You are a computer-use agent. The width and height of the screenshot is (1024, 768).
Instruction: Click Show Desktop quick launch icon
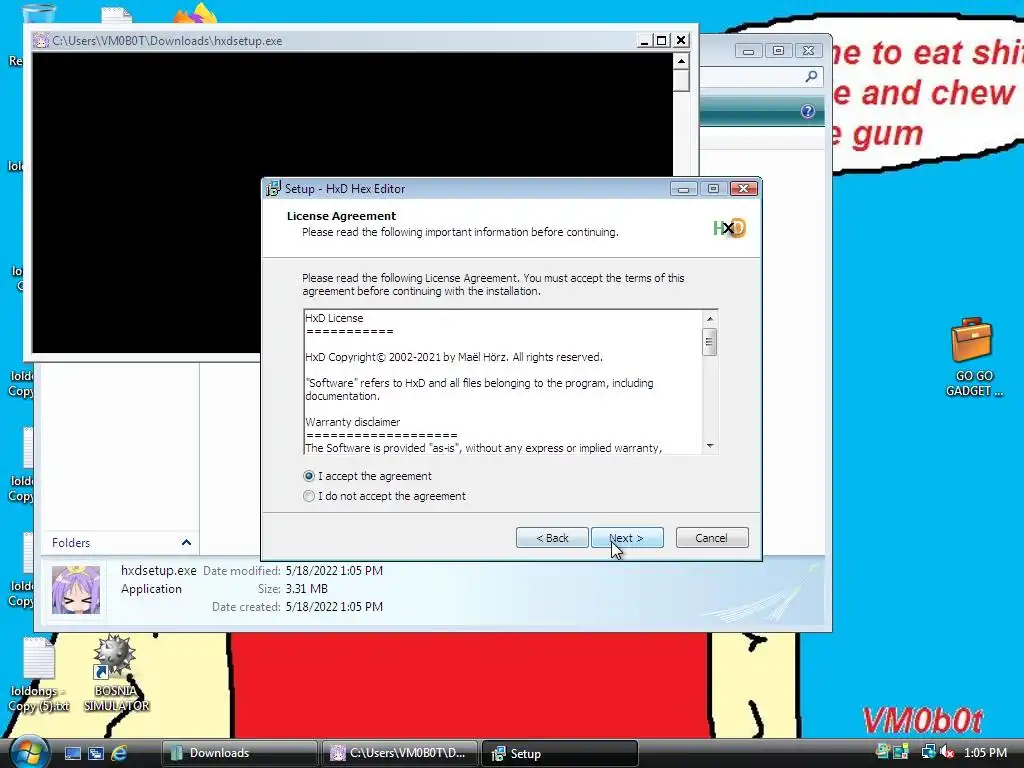[72, 754]
